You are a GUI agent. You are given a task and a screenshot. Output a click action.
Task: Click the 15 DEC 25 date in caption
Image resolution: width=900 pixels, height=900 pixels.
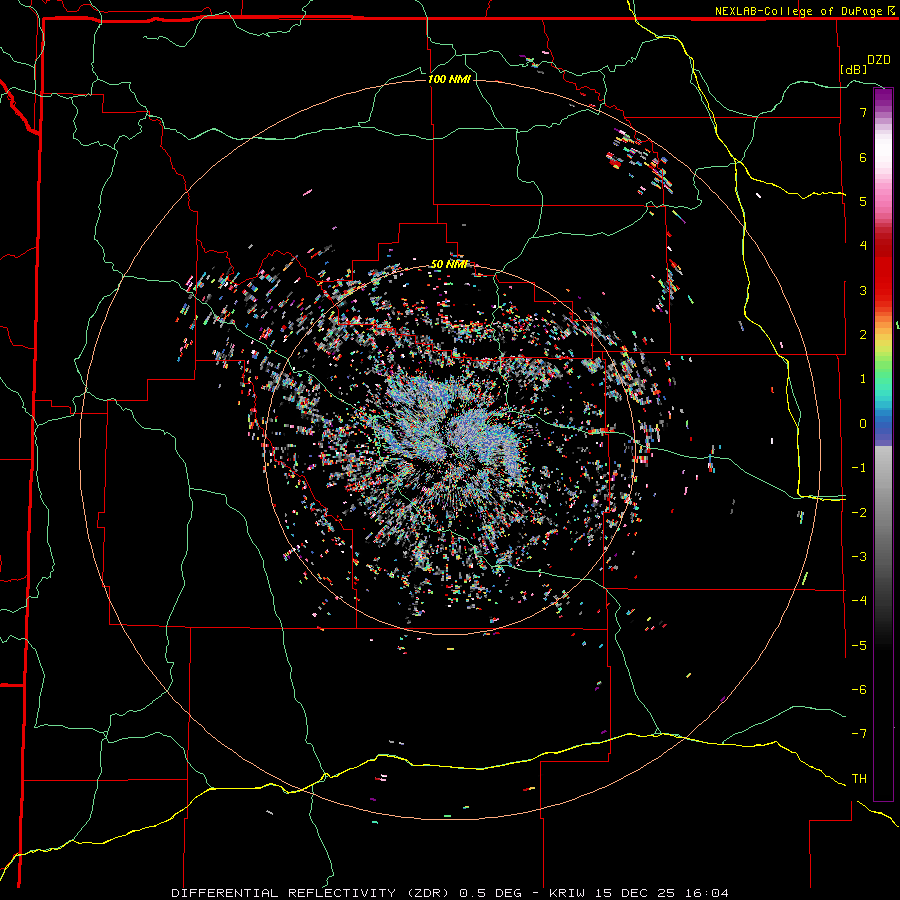point(637,893)
